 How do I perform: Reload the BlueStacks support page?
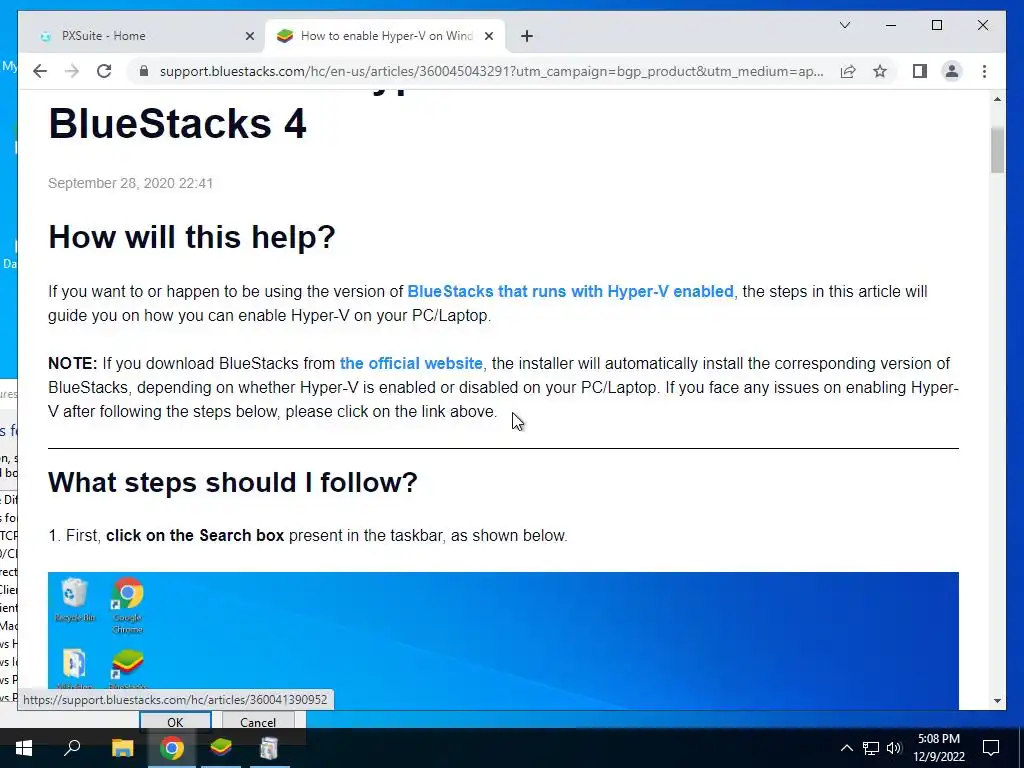[x=104, y=71]
